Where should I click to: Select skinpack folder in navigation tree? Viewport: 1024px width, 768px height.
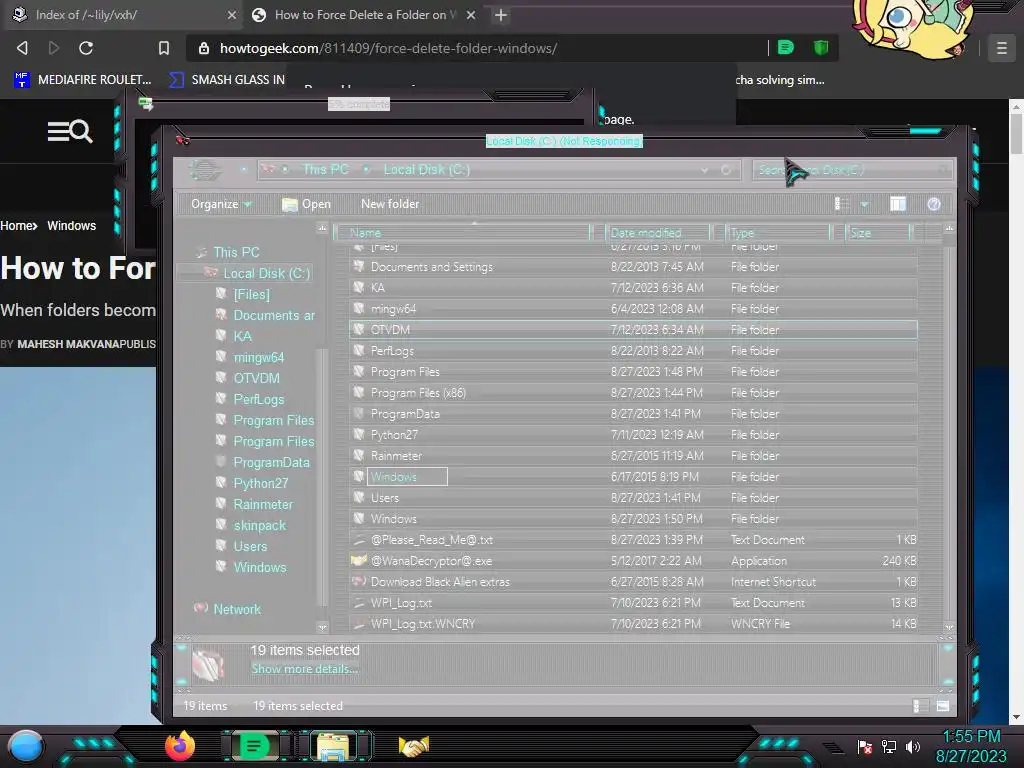pos(260,525)
